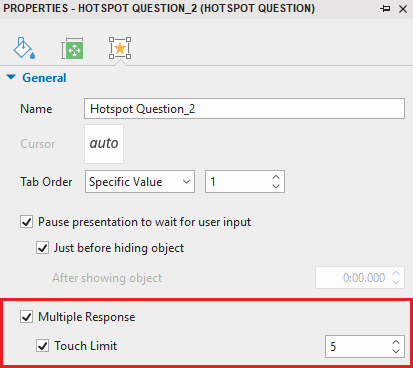Image resolution: width=413 pixels, height=368 pixels.
Task: Increase the Tab Order value
Action: (x=276, y=177)
